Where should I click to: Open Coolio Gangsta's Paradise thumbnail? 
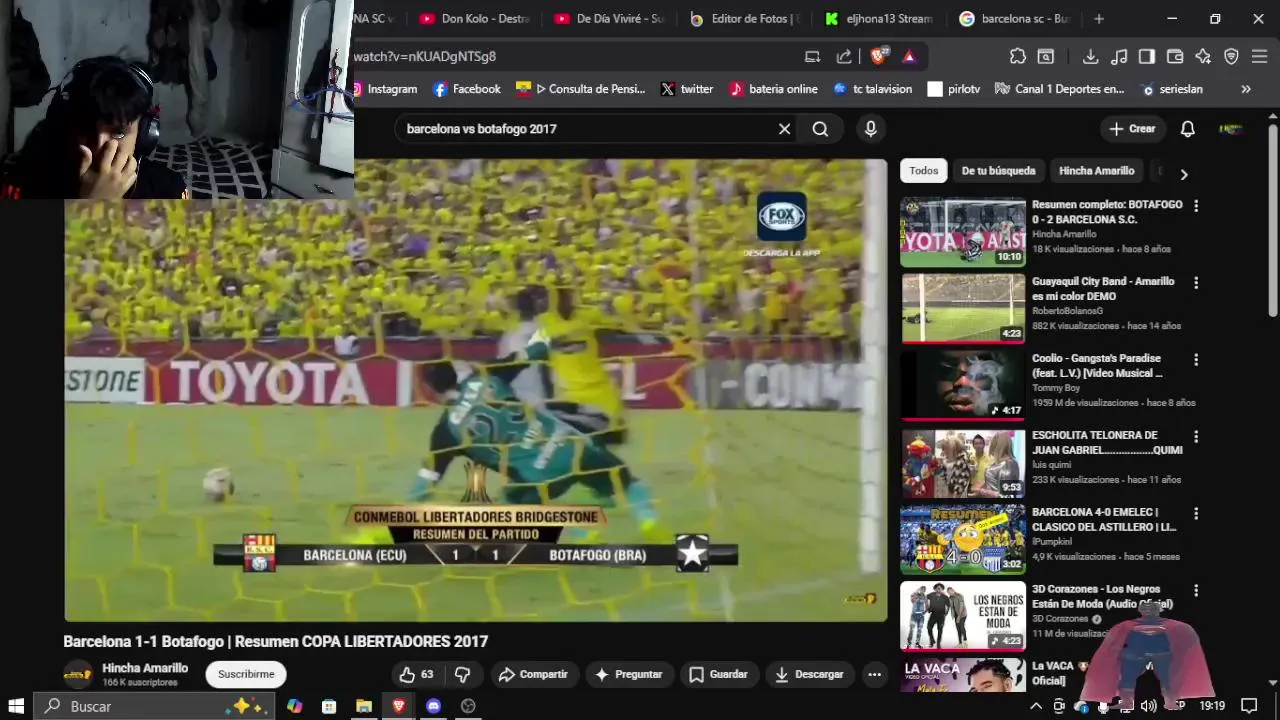(963, 386)
